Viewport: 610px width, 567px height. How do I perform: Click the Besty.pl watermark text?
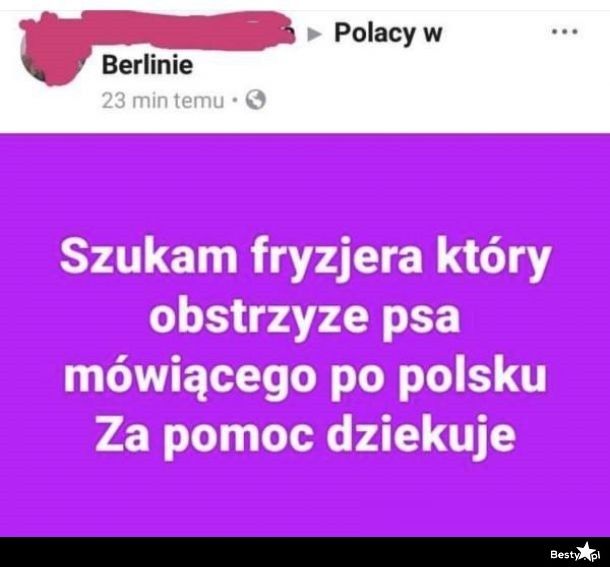[575, 554]
